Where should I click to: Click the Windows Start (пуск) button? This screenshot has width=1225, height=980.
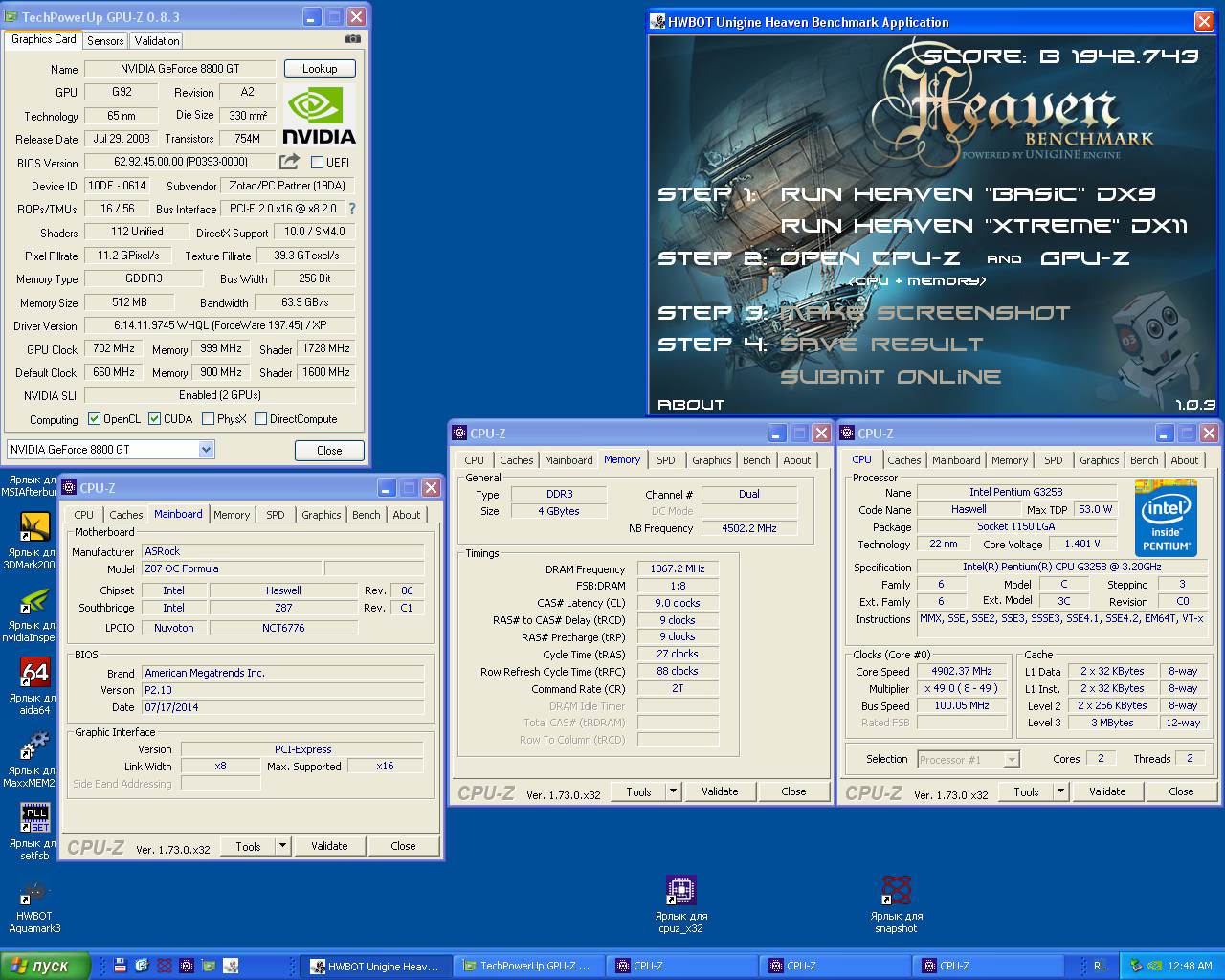pos(46,966)
